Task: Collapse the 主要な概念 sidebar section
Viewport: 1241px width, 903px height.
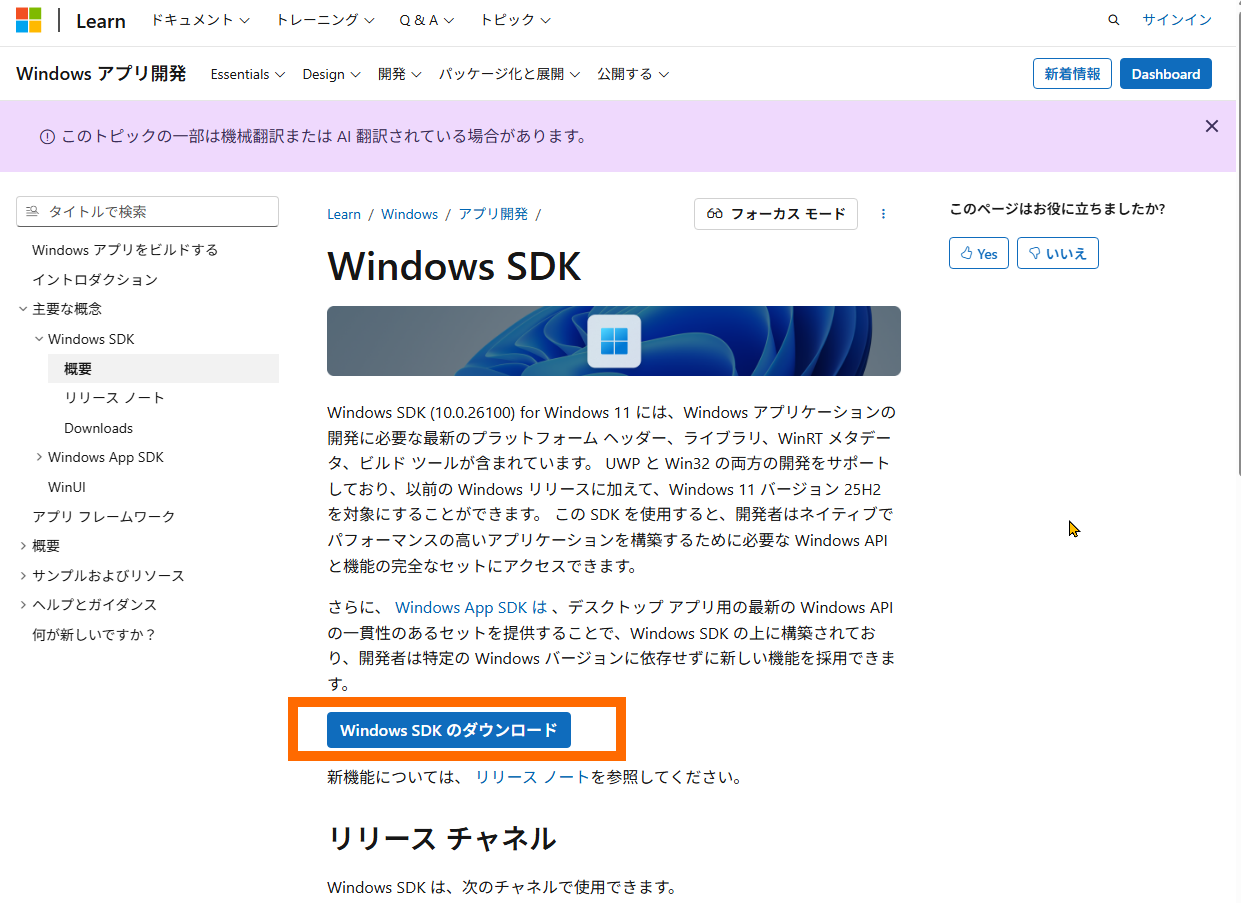Action: click(23, 309)
